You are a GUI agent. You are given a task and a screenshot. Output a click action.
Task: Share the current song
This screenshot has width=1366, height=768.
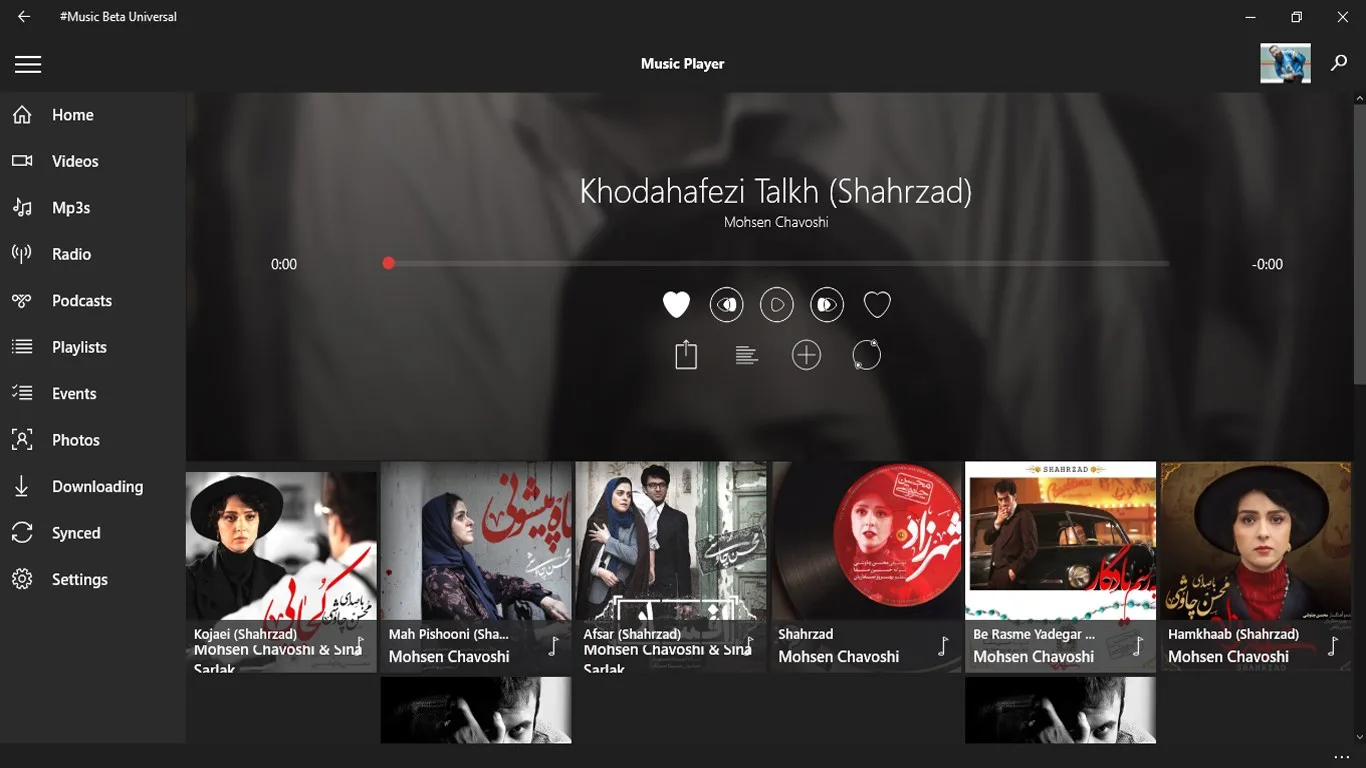click(686, 355)
